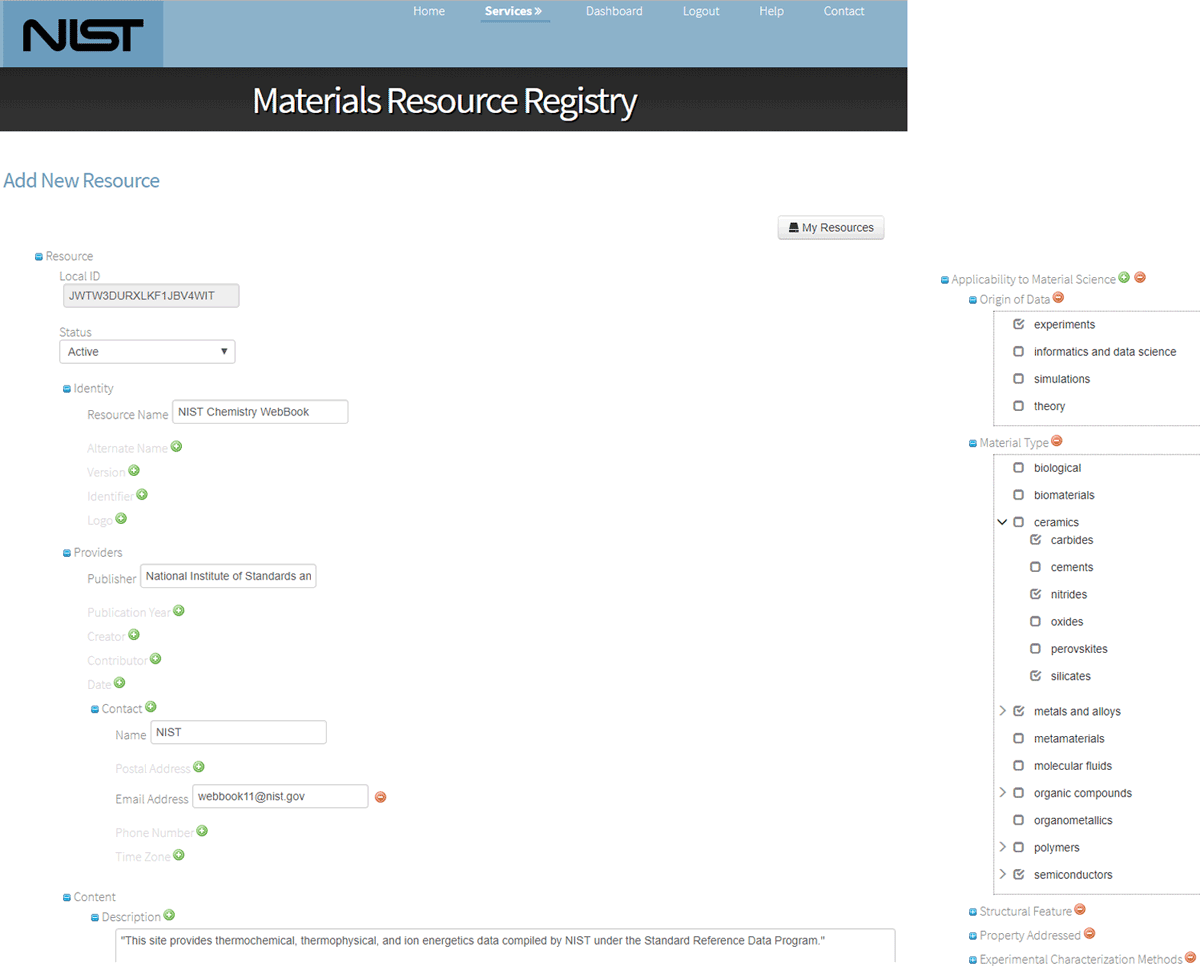The image size is (1200, 966).
Task: Add a Phone Number field
Action: [x=202, y=831]
